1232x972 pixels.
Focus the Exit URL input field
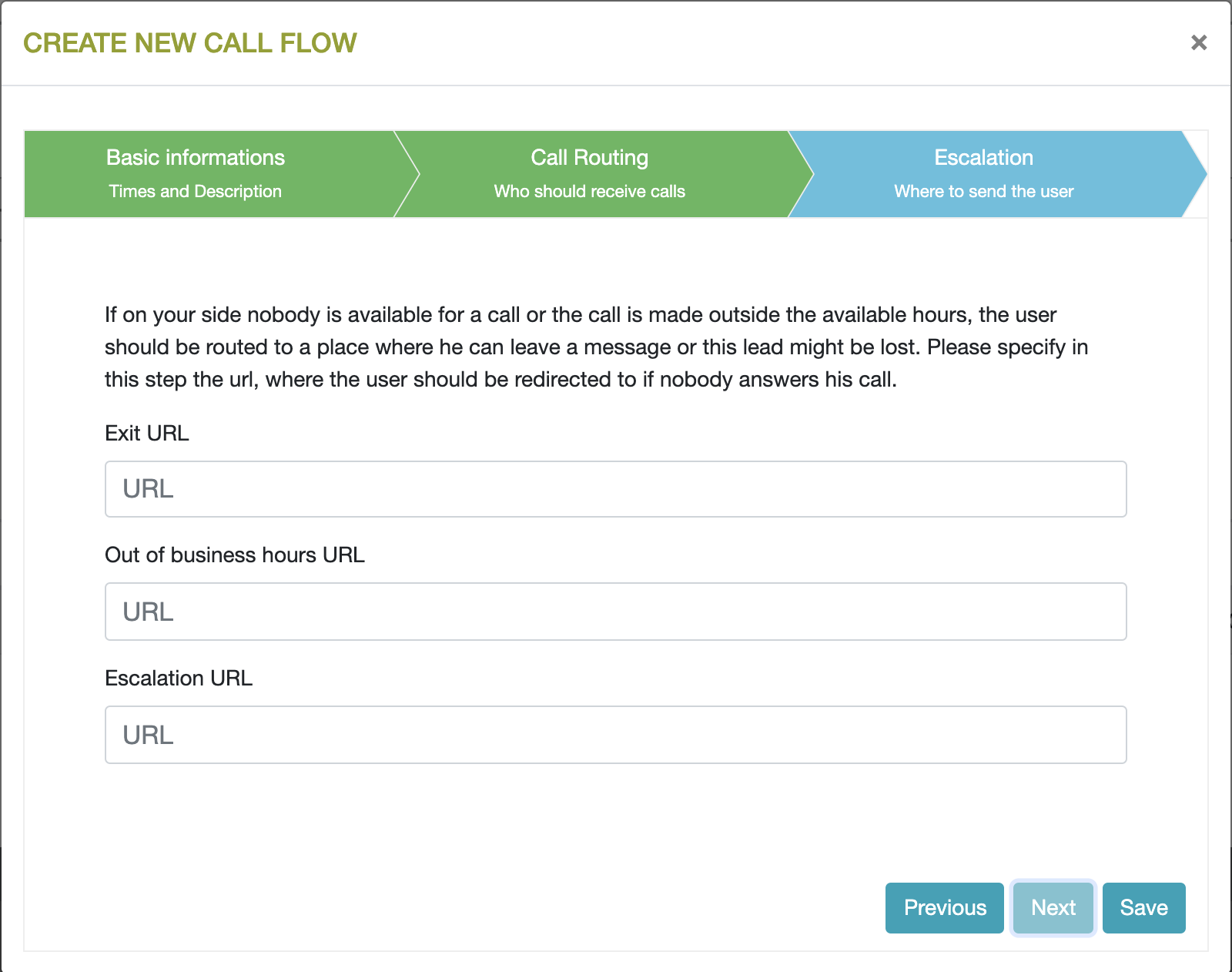[x=615, y=489]
